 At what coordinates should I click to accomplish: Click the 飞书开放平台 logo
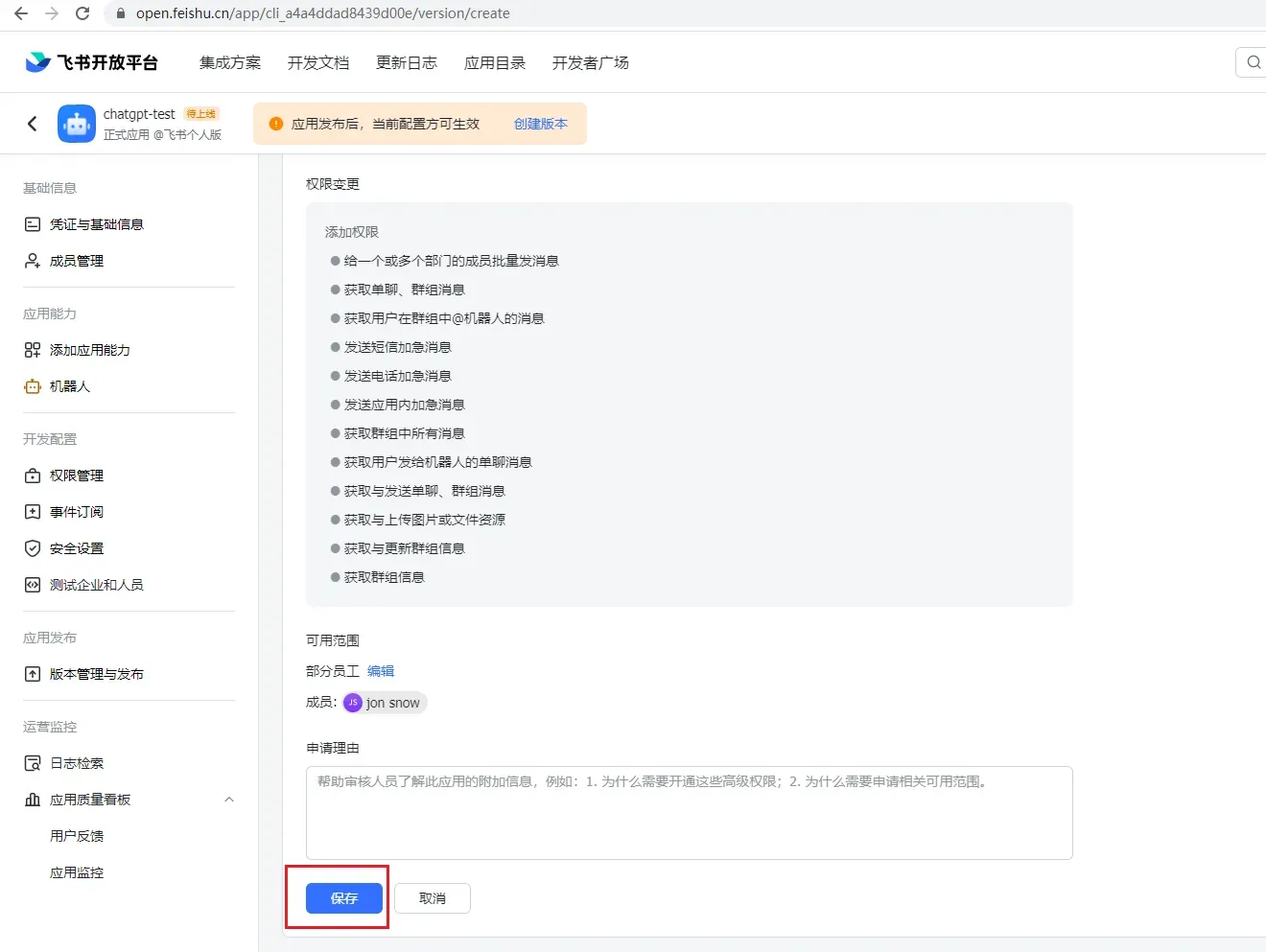click(x=92, y=62)
